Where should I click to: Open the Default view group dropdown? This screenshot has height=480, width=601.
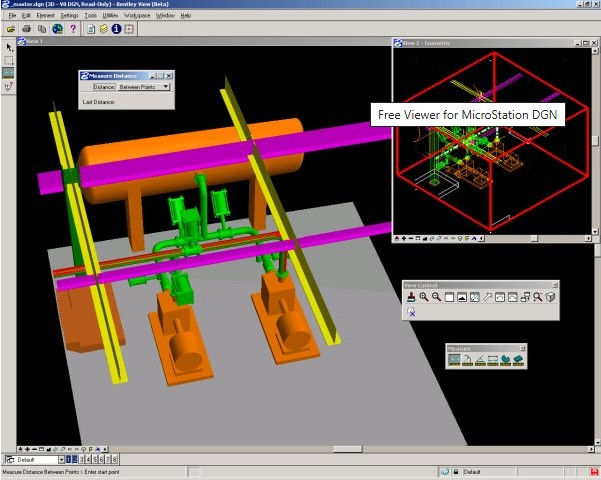[59, 459]
